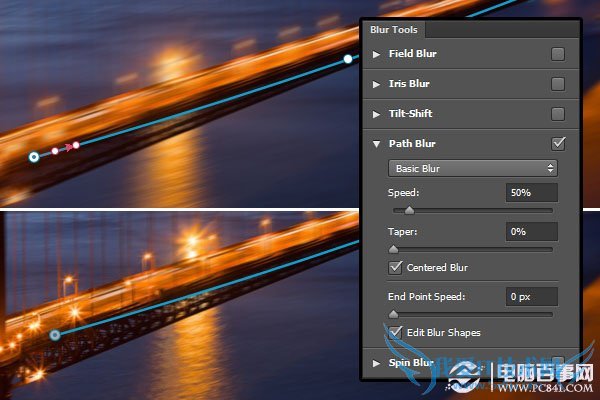Click the Field Blur label
This screenshot has width=600, height=400.
[412, 54]
